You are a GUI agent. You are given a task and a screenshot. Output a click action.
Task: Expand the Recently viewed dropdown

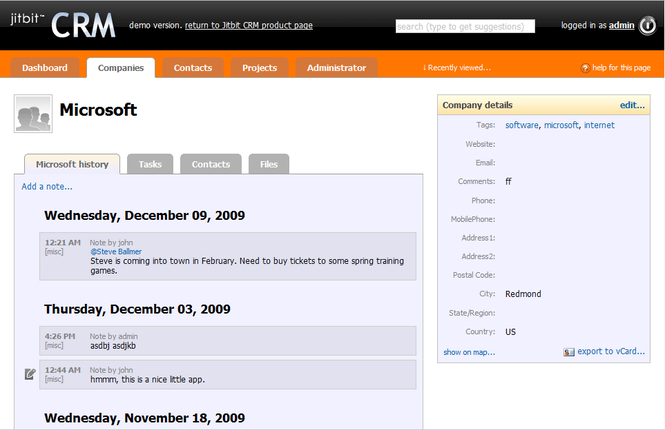click(456, 68)
